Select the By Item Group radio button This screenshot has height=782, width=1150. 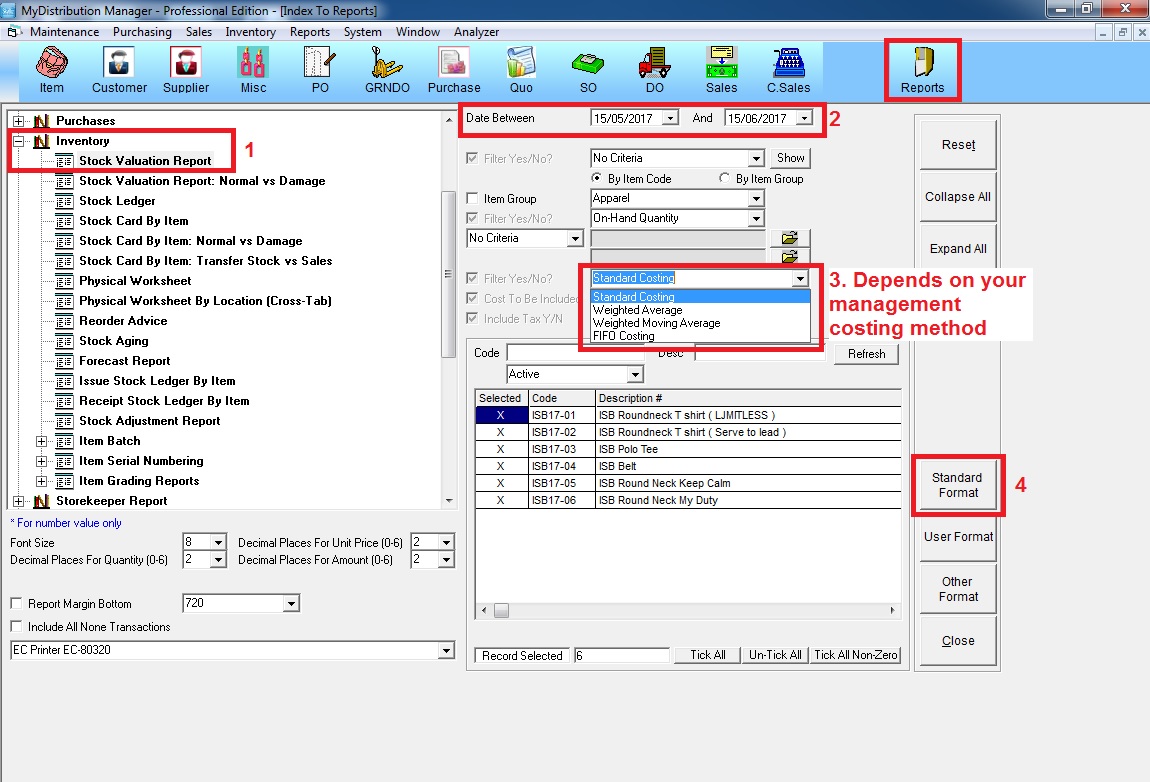click(725, 179)
